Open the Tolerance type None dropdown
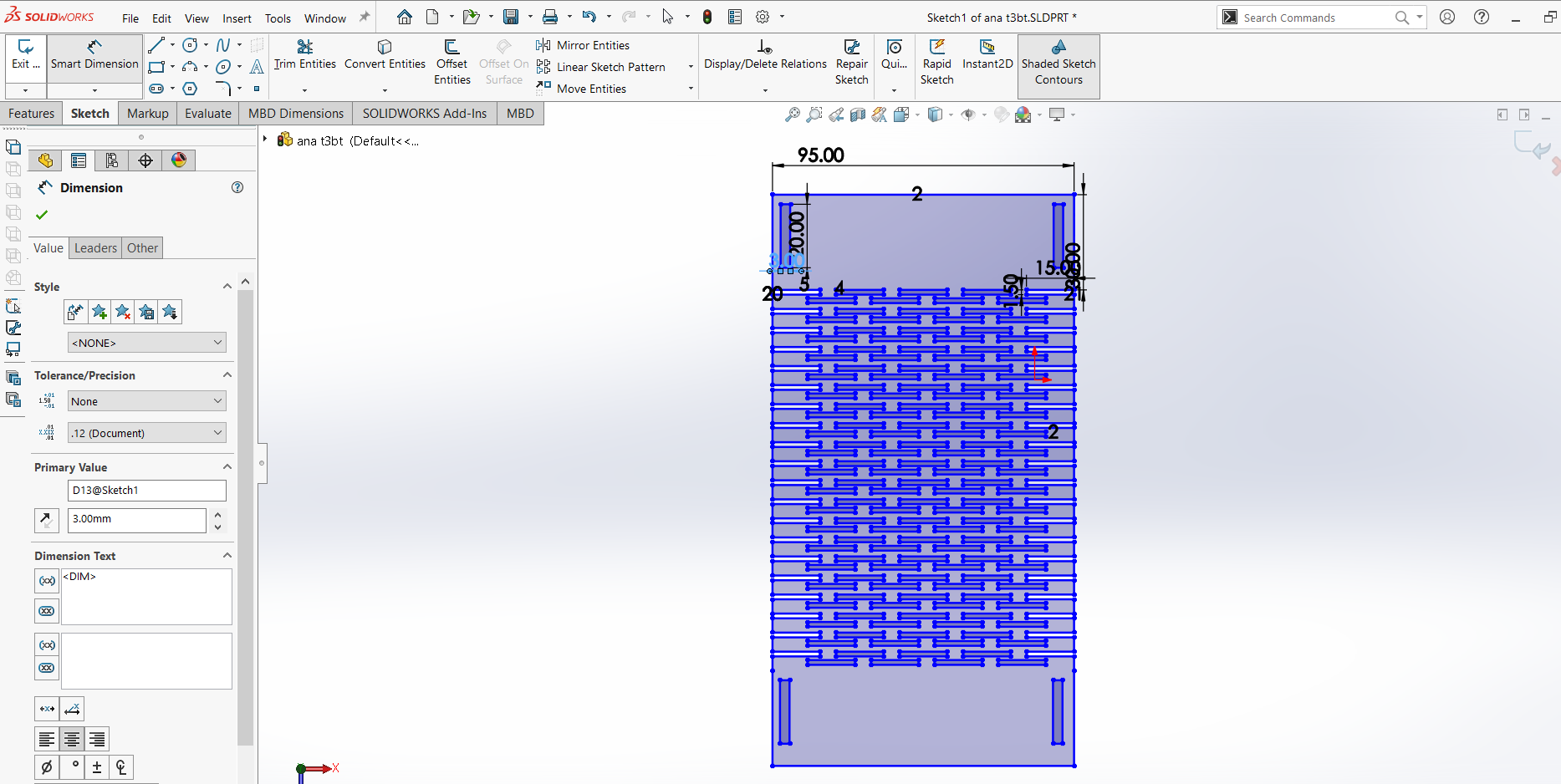This screenshot has height=784, width=1561. click(146, 401)
